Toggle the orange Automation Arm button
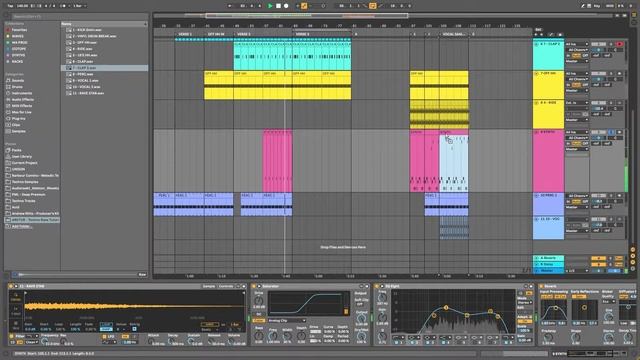640x360 pixels. (304, 6)
